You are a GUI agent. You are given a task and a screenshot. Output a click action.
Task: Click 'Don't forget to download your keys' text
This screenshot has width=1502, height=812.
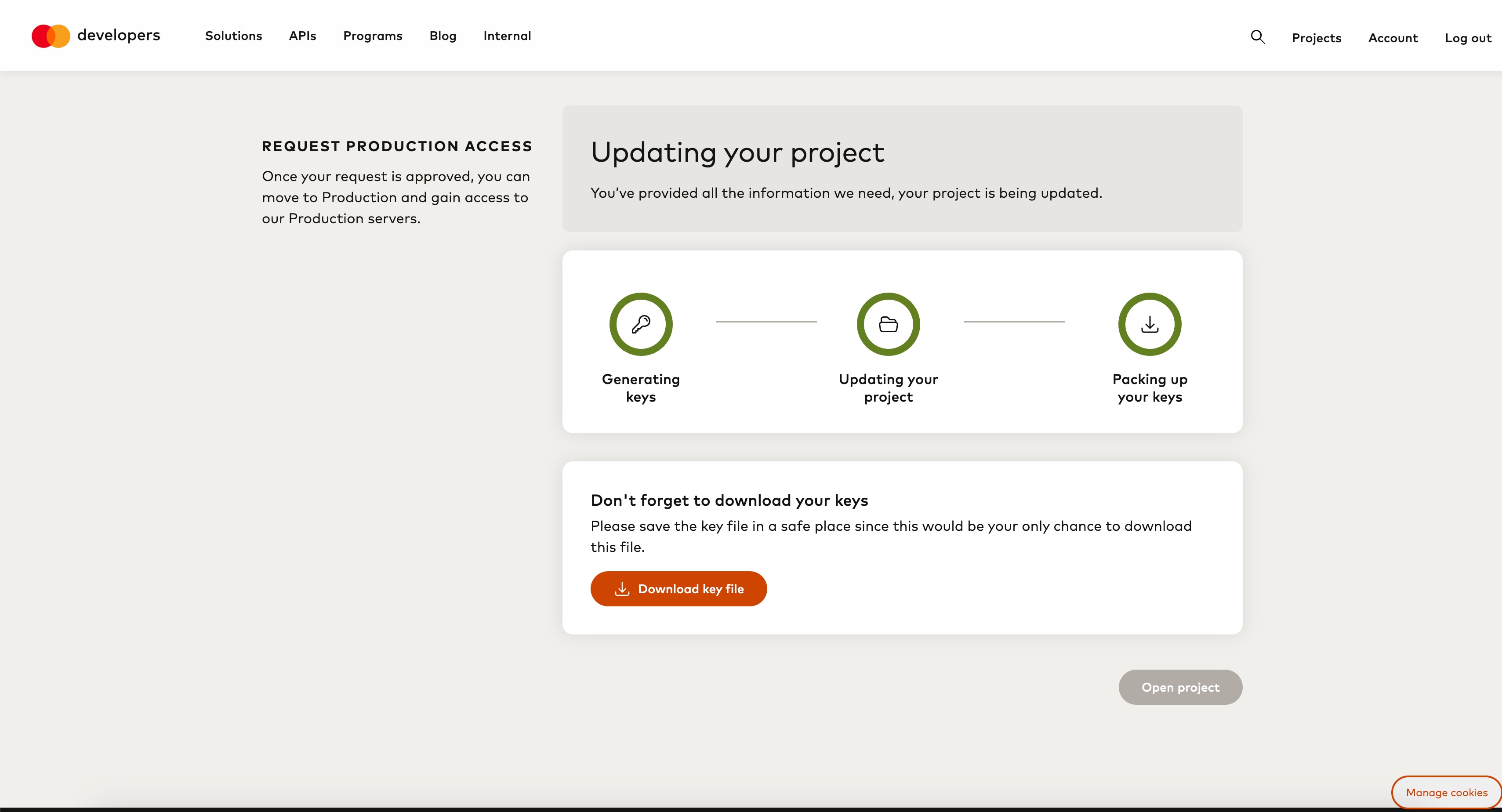pos(729,500)
